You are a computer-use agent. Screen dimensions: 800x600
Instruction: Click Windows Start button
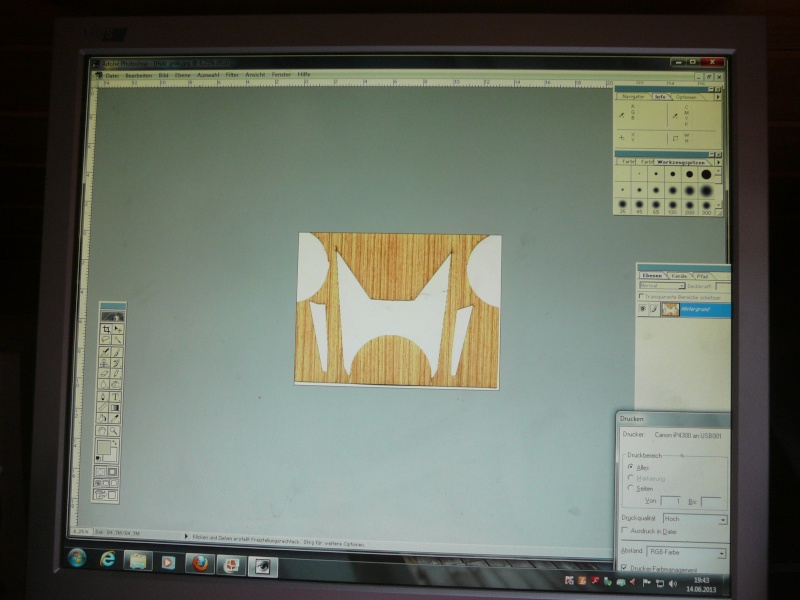pyautogui.click(x=77, y=558)
